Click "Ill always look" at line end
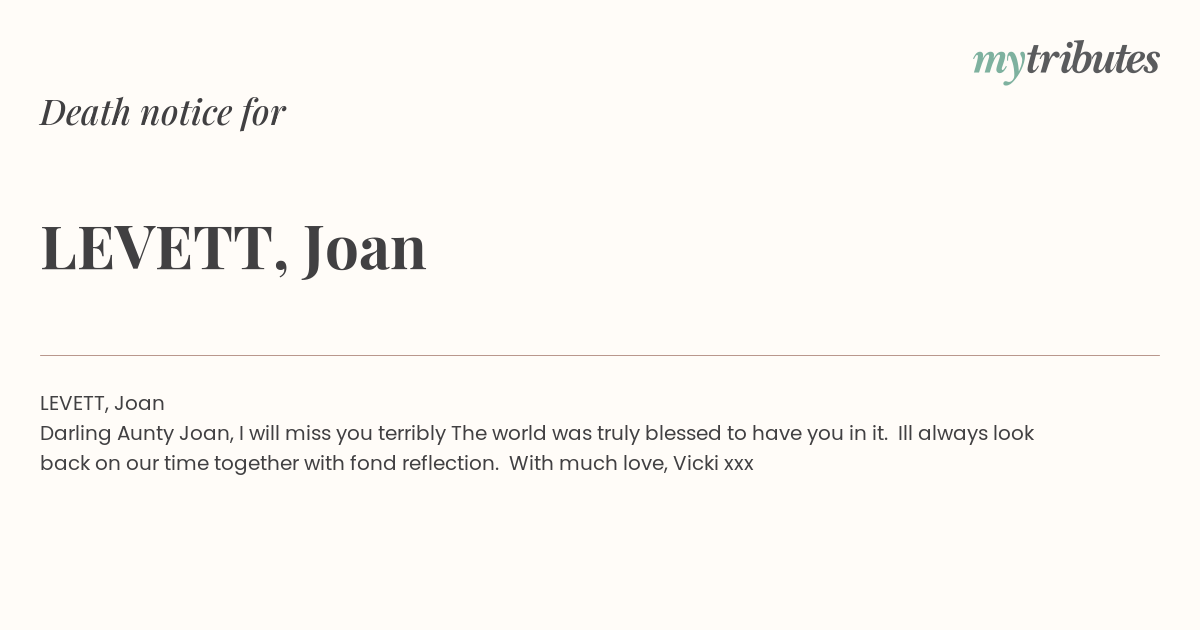Image resolution: width=1200 pixels, height=630 pixels. pyautogui.click(x=966, y=433)
